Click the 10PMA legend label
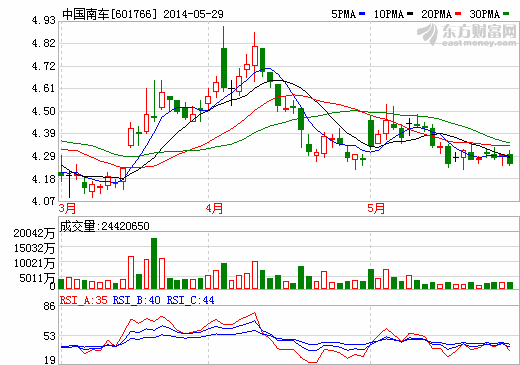 tap(389, 14)
